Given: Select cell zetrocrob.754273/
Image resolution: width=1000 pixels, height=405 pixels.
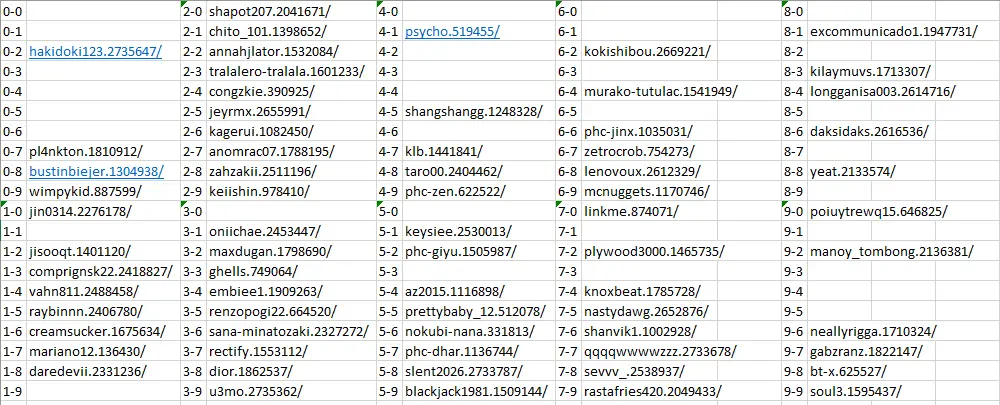Looking at the screenshot, I should [649, 151].
